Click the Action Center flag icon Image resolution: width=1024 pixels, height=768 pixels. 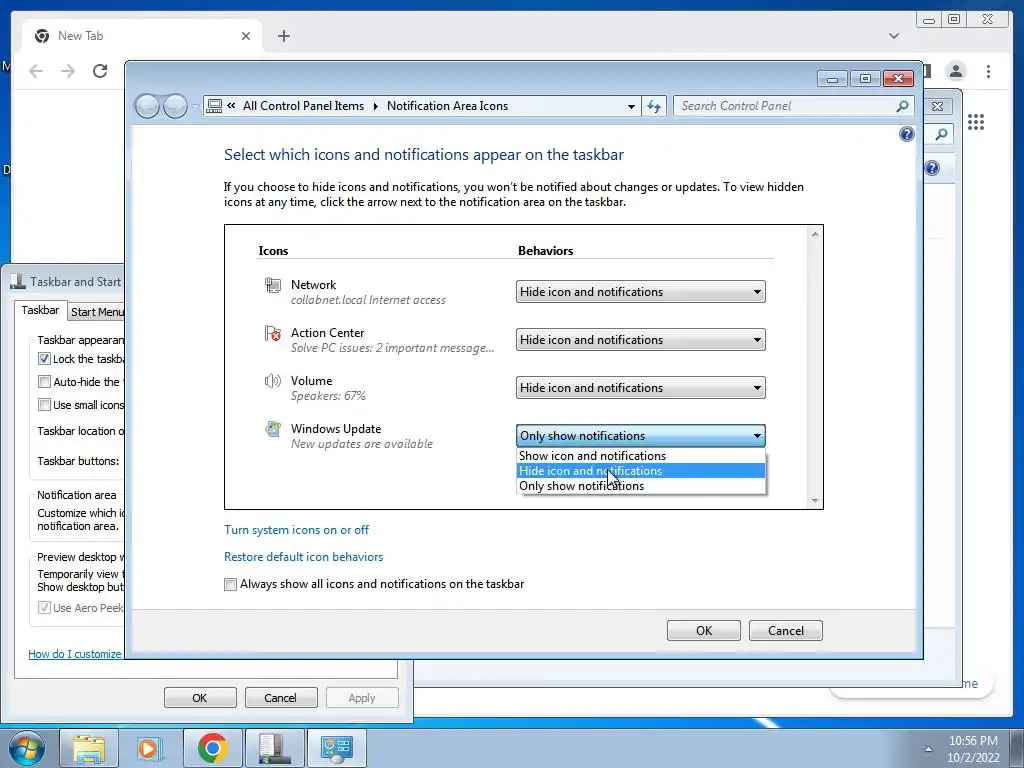(x=272, y=334)
